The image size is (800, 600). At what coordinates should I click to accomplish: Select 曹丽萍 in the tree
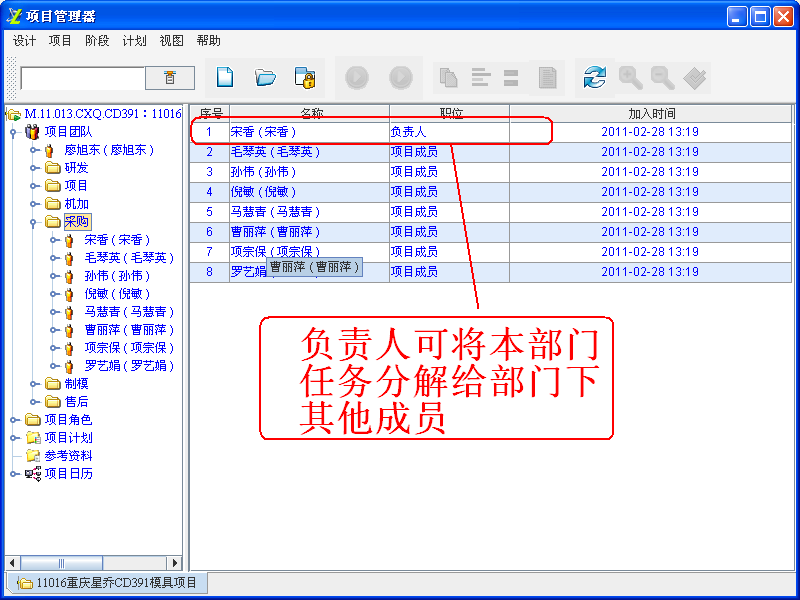click(x=129, y=330)
